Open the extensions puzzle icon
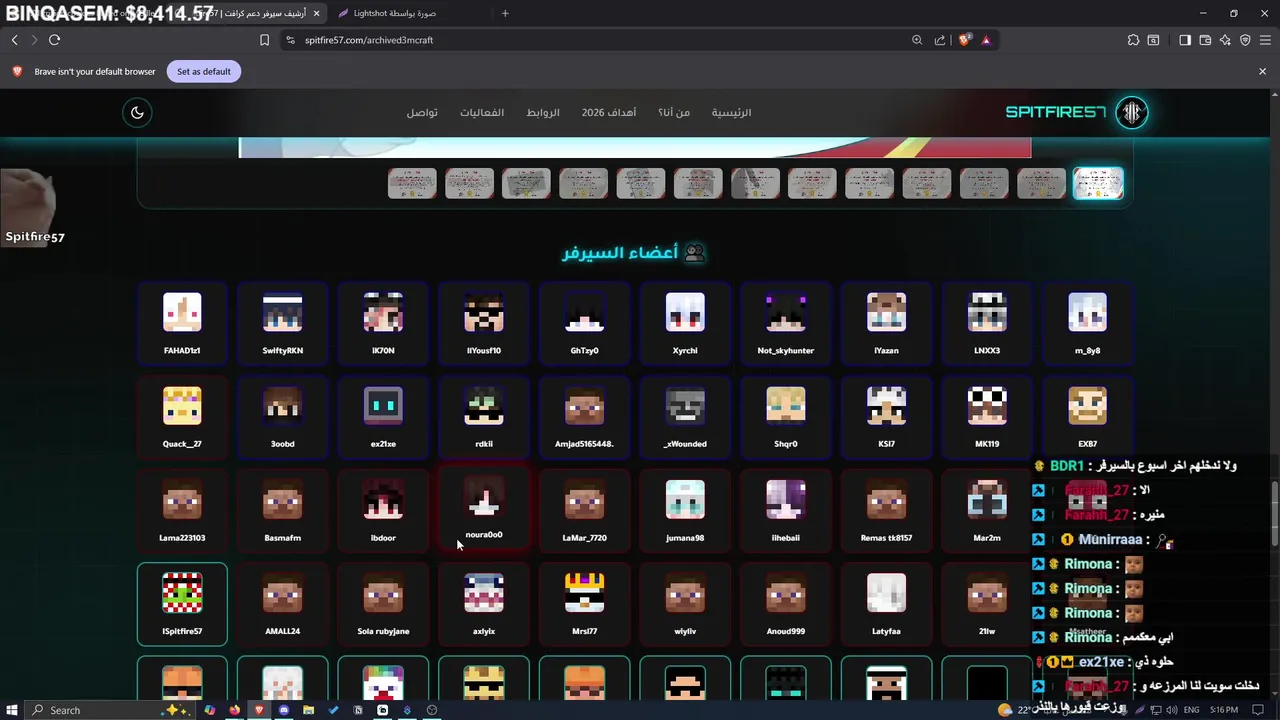Screen dimensions: 1280x720 [1133, 40]
